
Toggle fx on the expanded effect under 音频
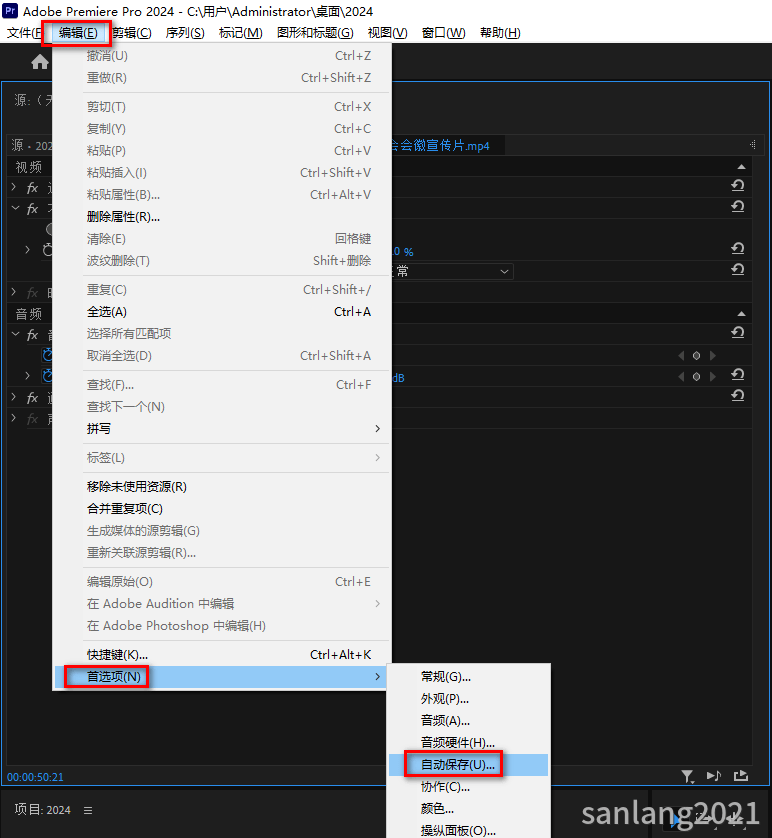pos(33,335)
